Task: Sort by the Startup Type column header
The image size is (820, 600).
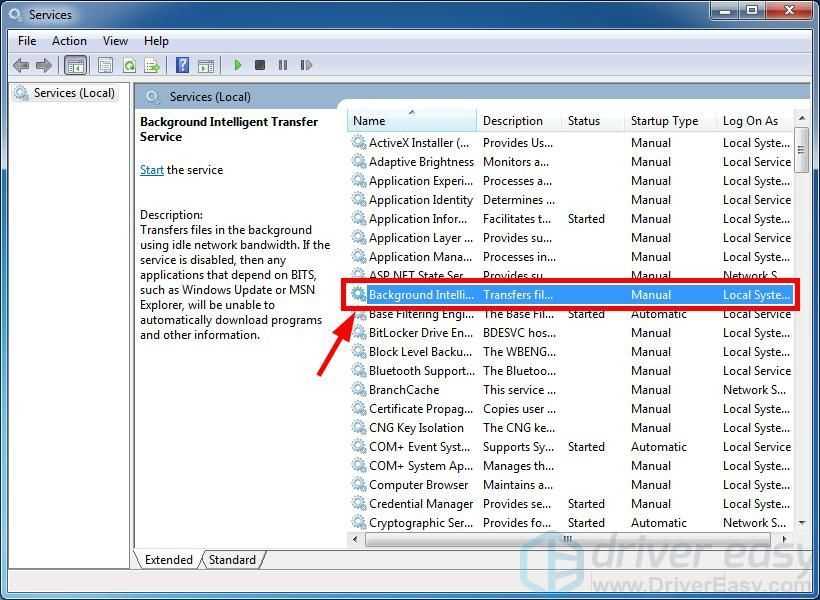Action: 670,121
